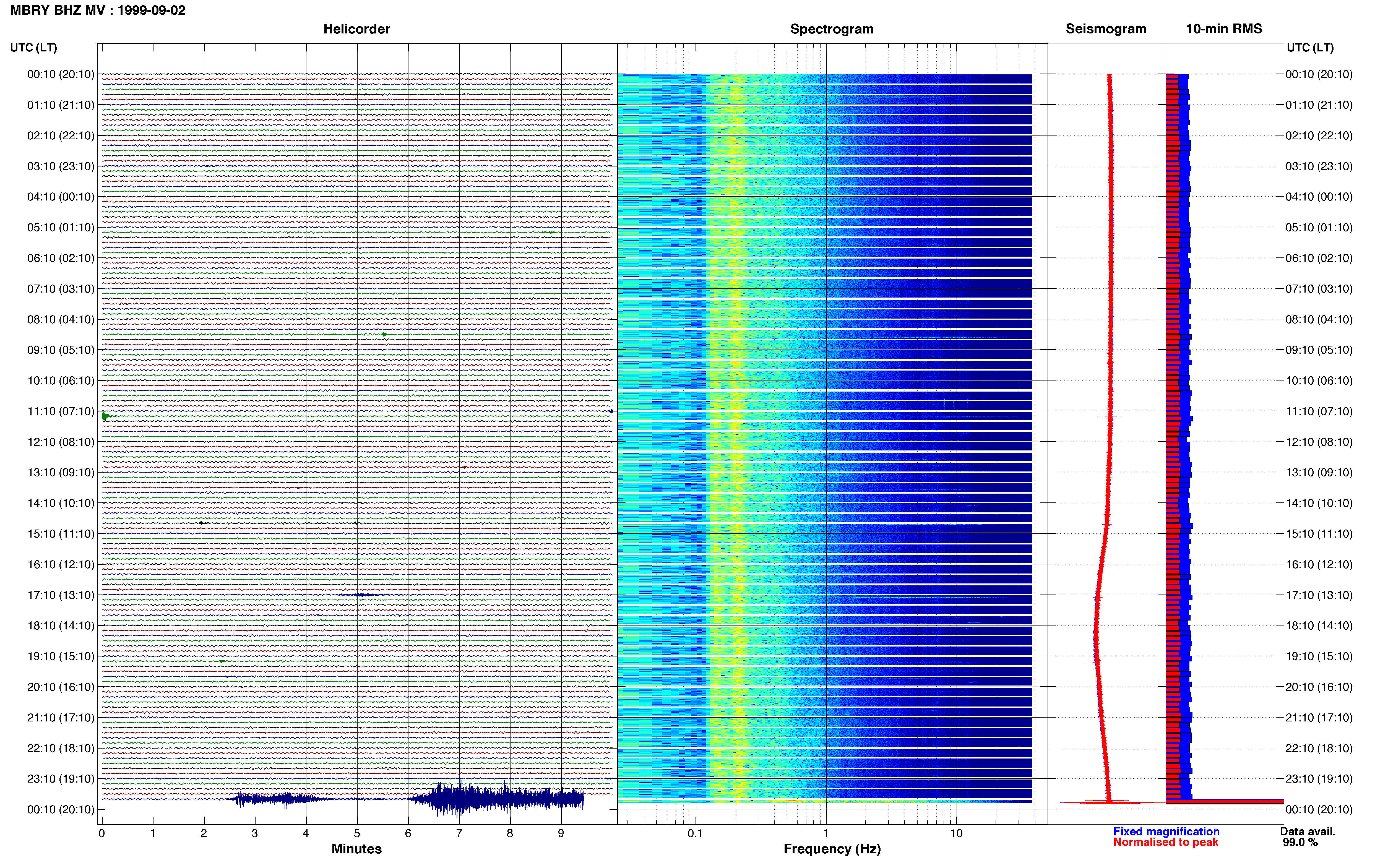This screenshot has width=1388, height=868.
Task: Click the left 18:10 (14:10) time label
Action: click(61, 626)
